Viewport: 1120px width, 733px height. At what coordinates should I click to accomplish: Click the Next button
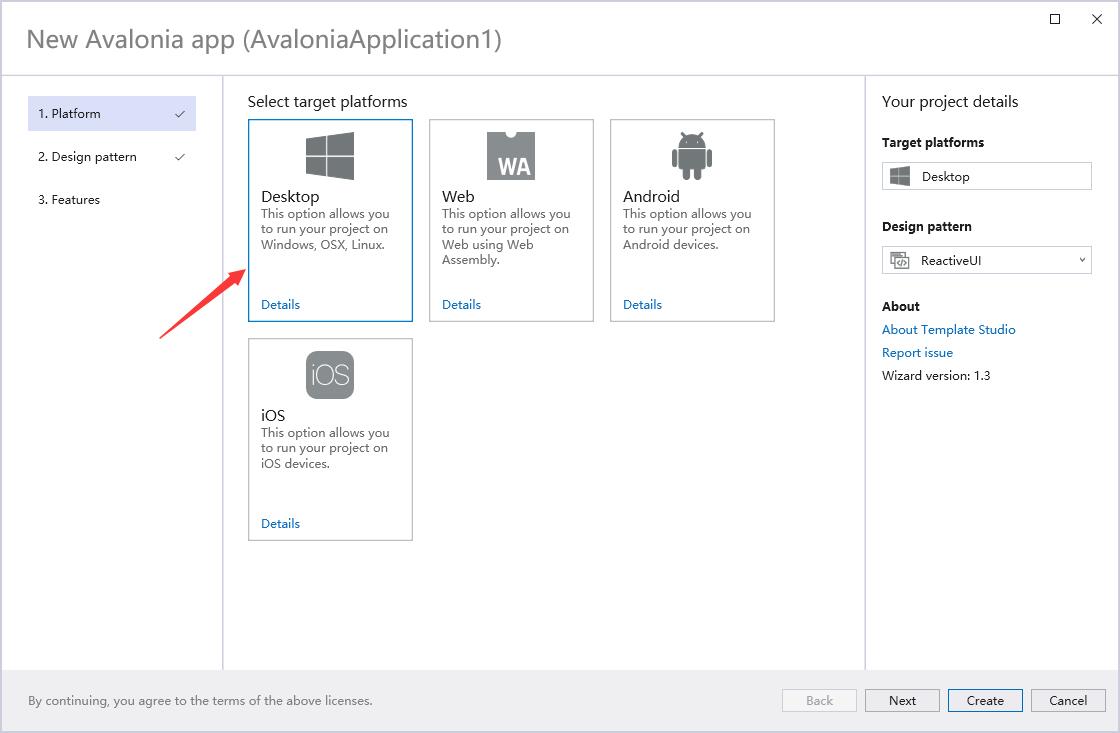click(902, 701)
